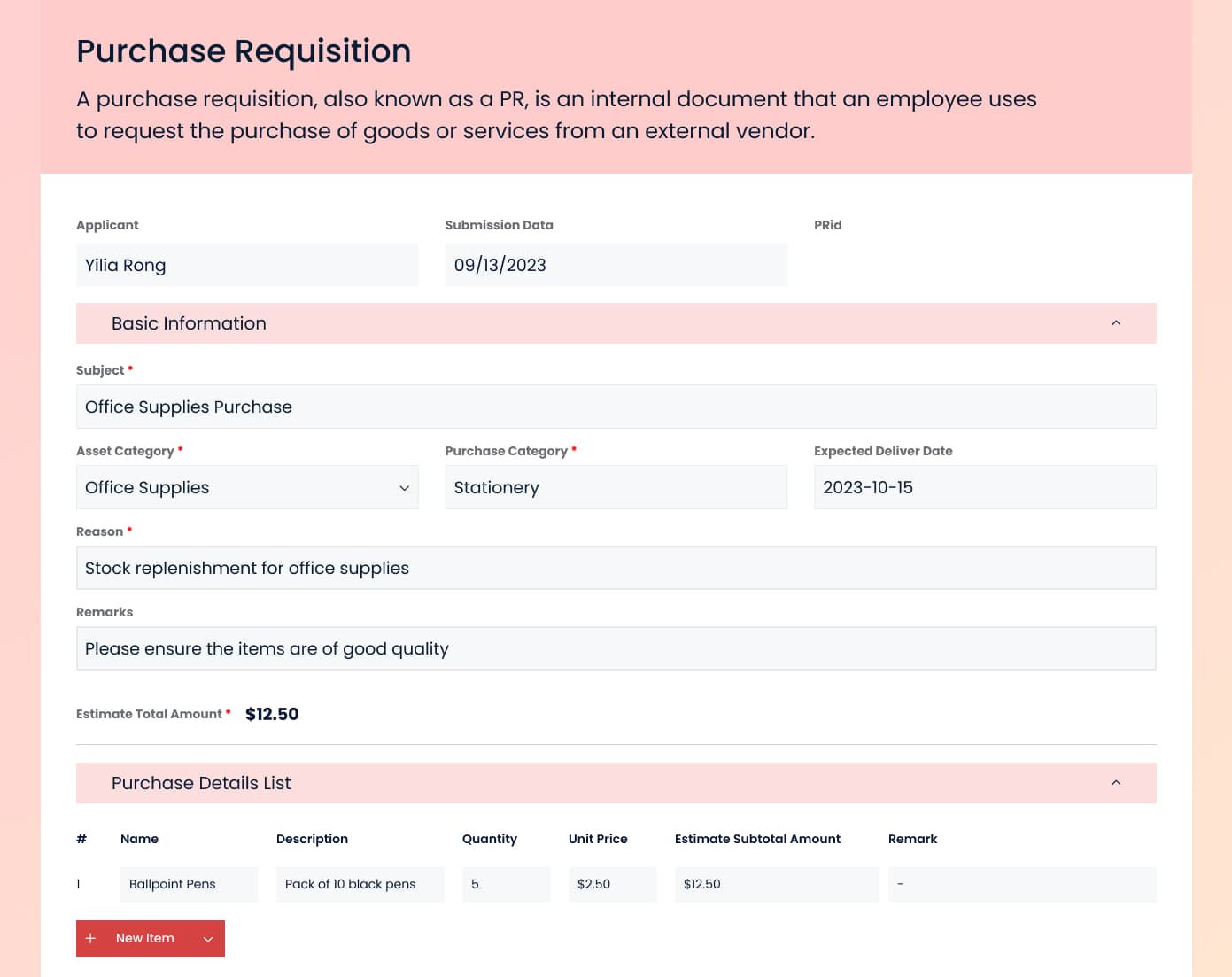This screenshot has height=977, width=1232.
Task: Click the Applicant field with Yilia Rong
Action: pyautogui.click(x=247, y=265)
